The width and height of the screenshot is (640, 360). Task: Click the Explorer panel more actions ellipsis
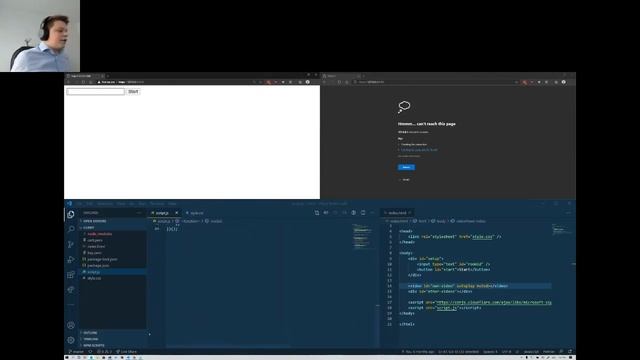[x=139, y=213]
